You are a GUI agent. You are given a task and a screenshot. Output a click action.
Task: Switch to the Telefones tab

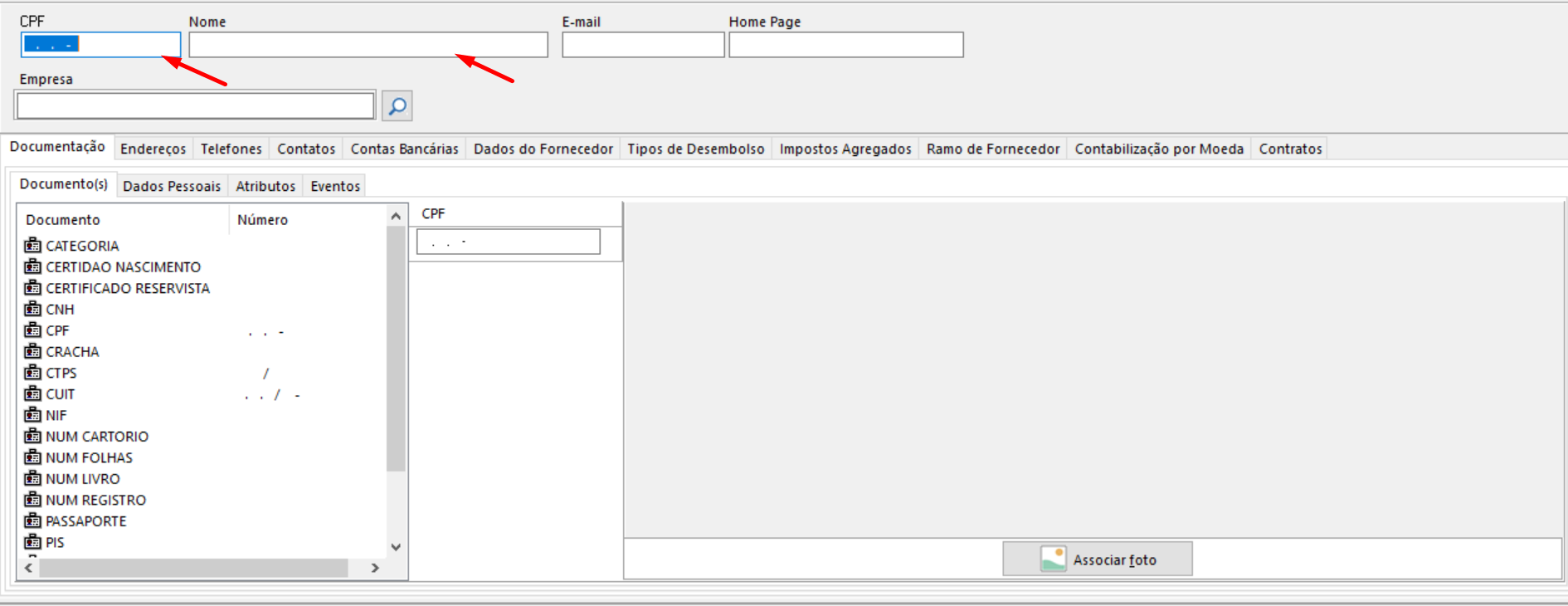tap(231, 149)
